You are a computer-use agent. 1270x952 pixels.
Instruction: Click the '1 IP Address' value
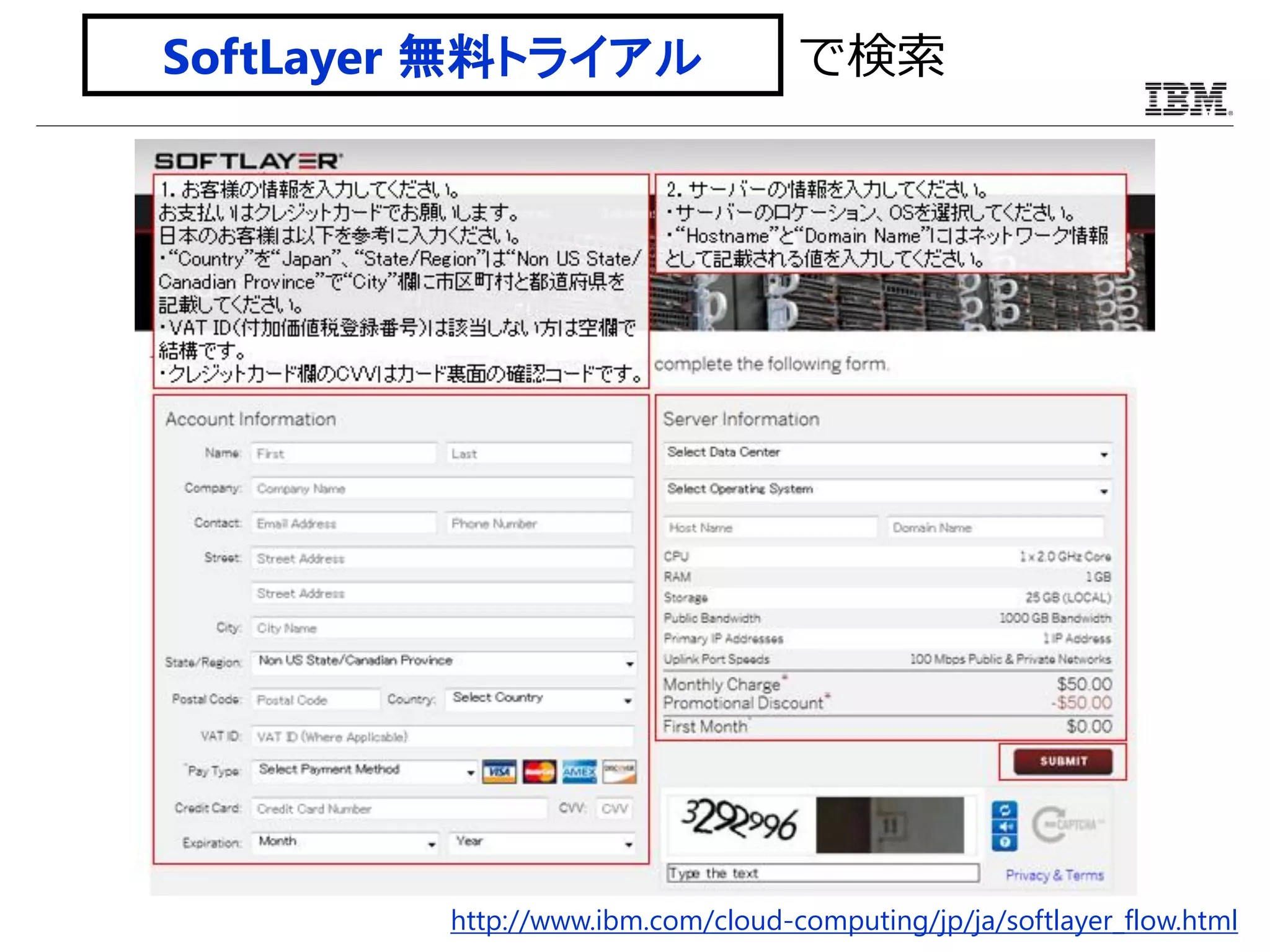1077,638
